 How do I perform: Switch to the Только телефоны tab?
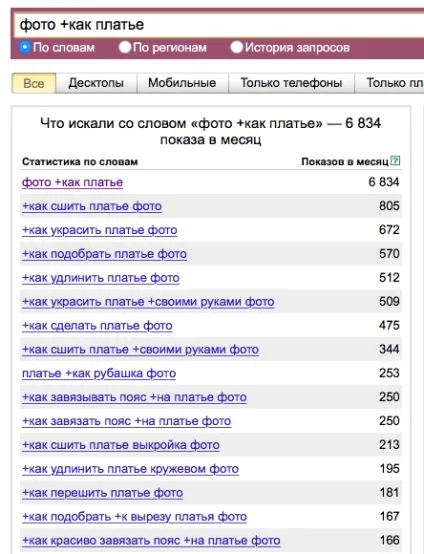coord(292,83)
